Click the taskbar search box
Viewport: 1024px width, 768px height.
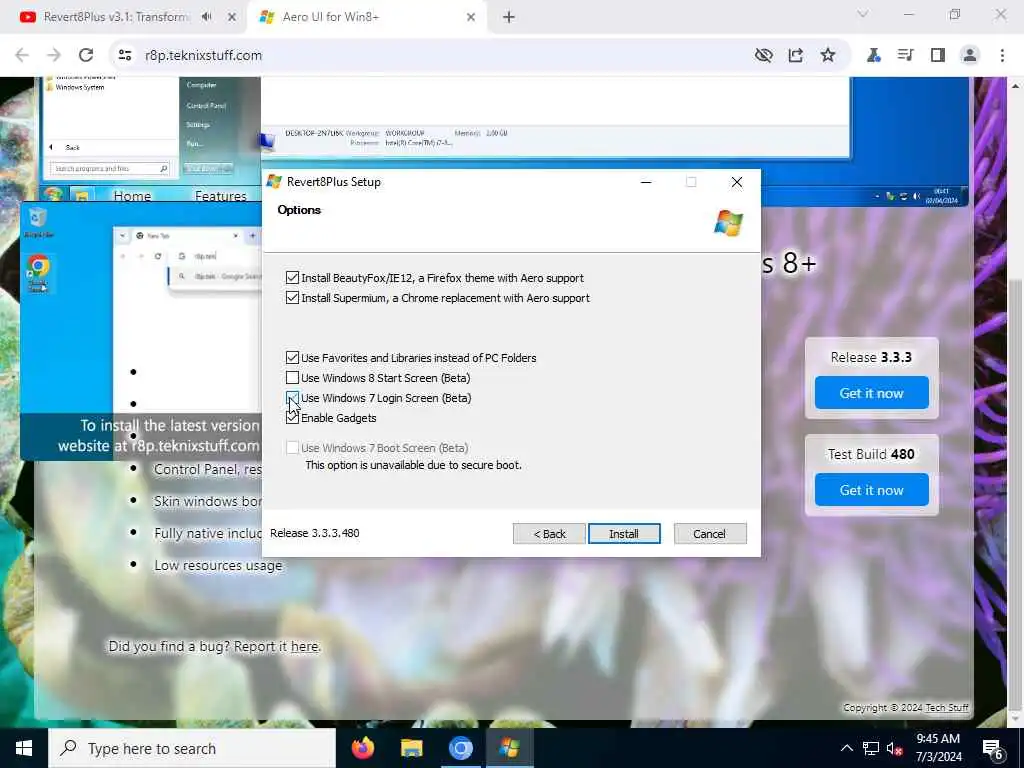[x=192, y=748]
